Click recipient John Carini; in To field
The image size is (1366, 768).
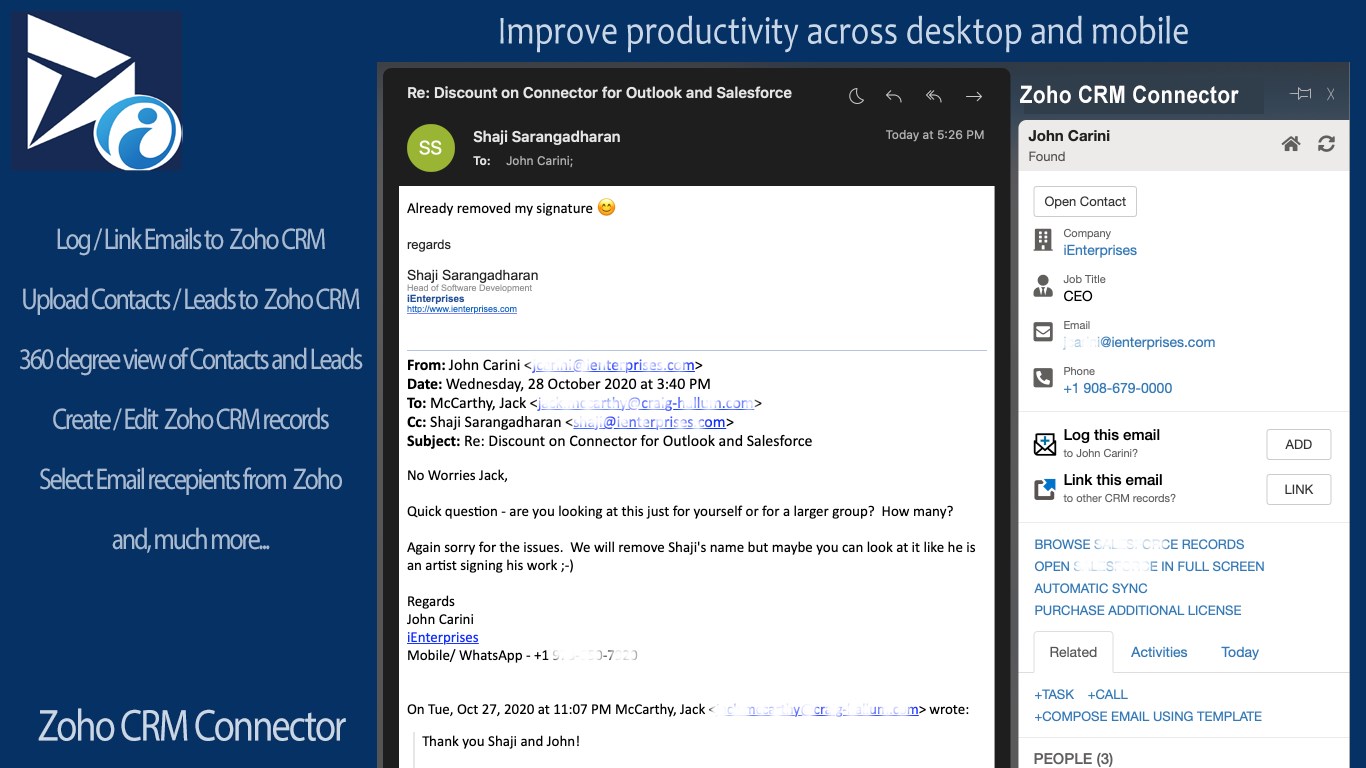(539, 161)
